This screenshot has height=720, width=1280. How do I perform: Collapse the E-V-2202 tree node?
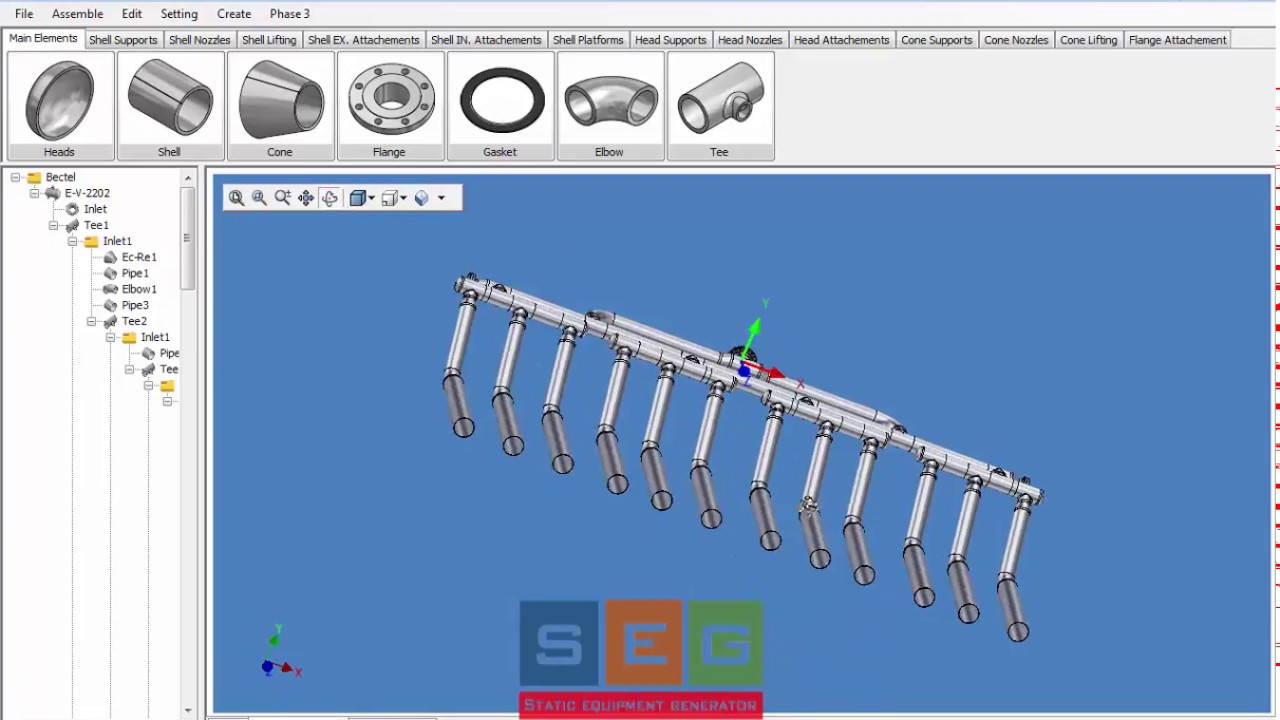click(34, 193)
